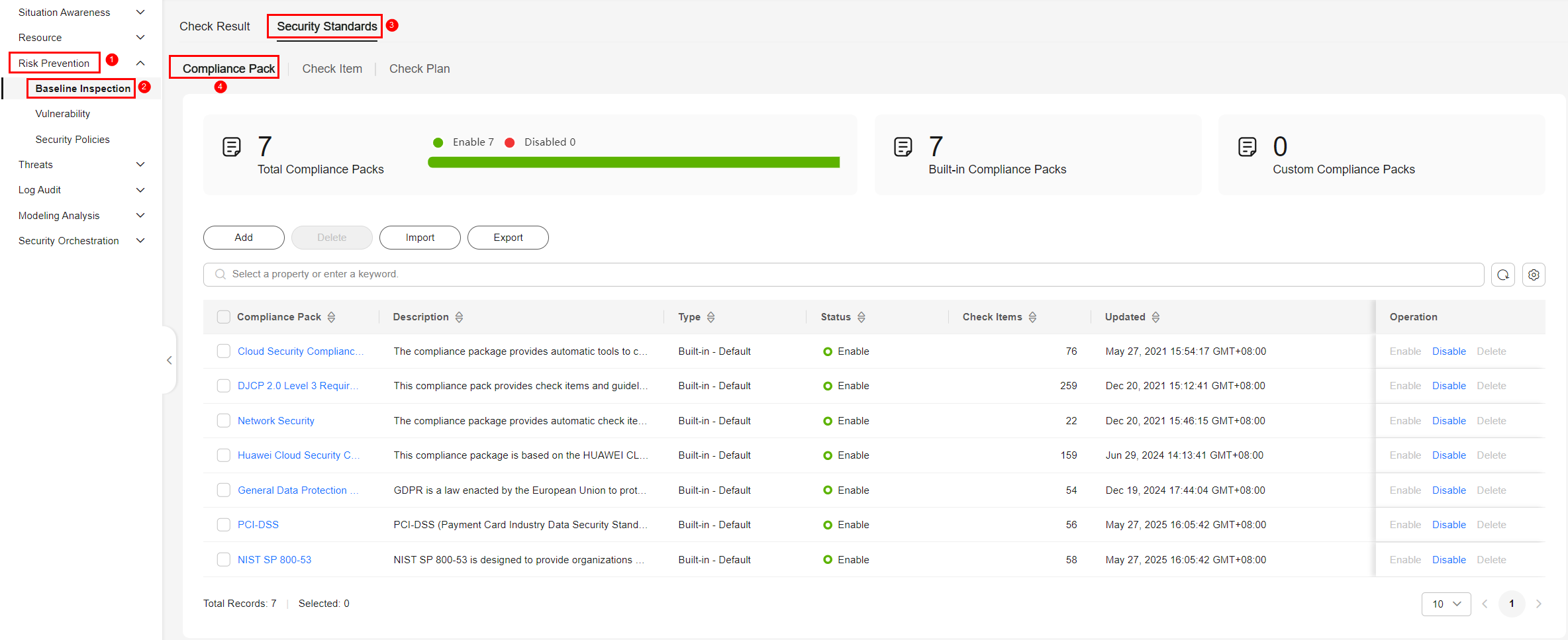Image resolution: width=1568 pixels, height=640 pixels.
Task: Expand Security Orchestration menu chevron
Action: point(140,241)
